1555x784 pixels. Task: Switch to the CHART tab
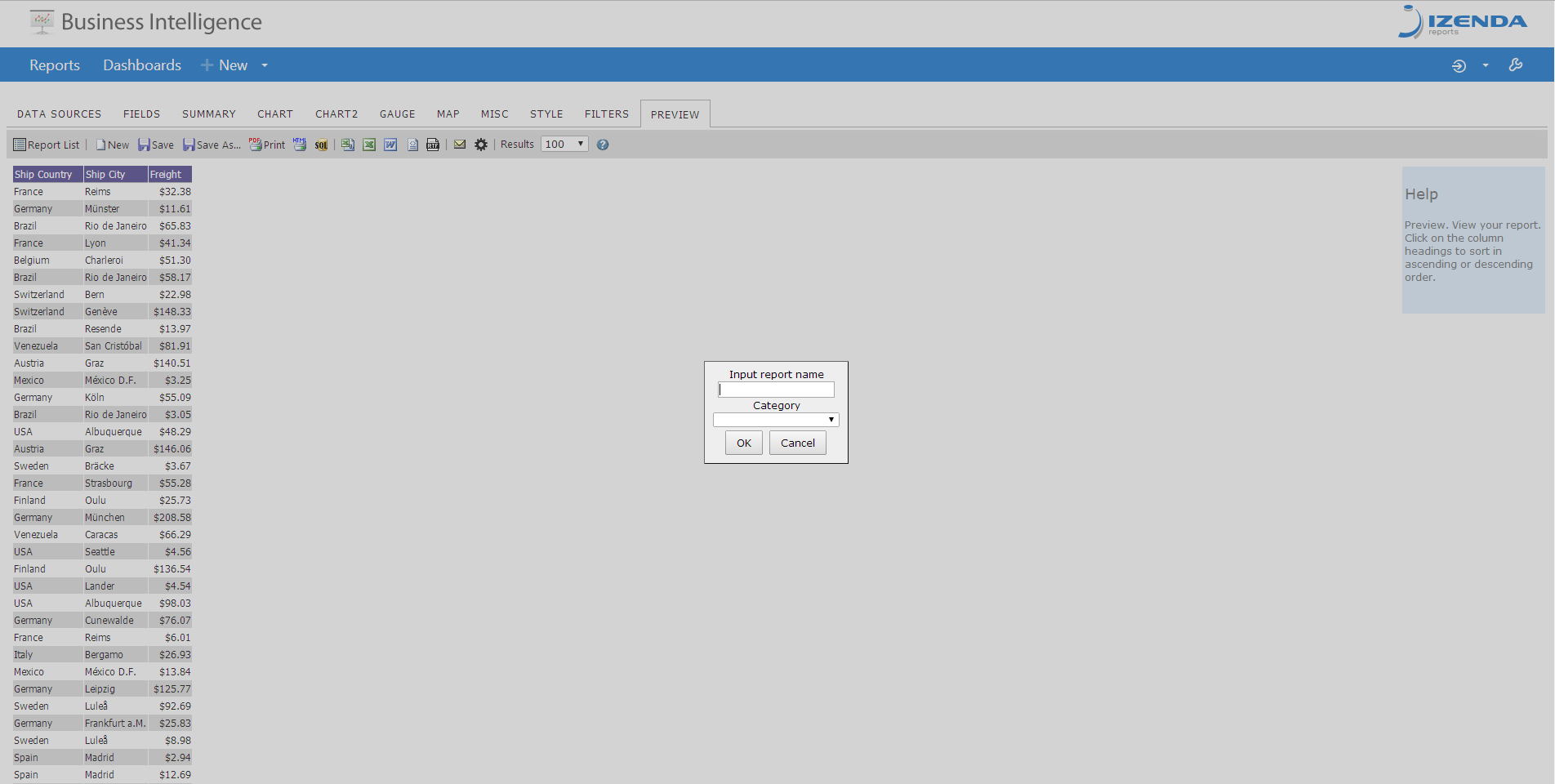point(275,114)
